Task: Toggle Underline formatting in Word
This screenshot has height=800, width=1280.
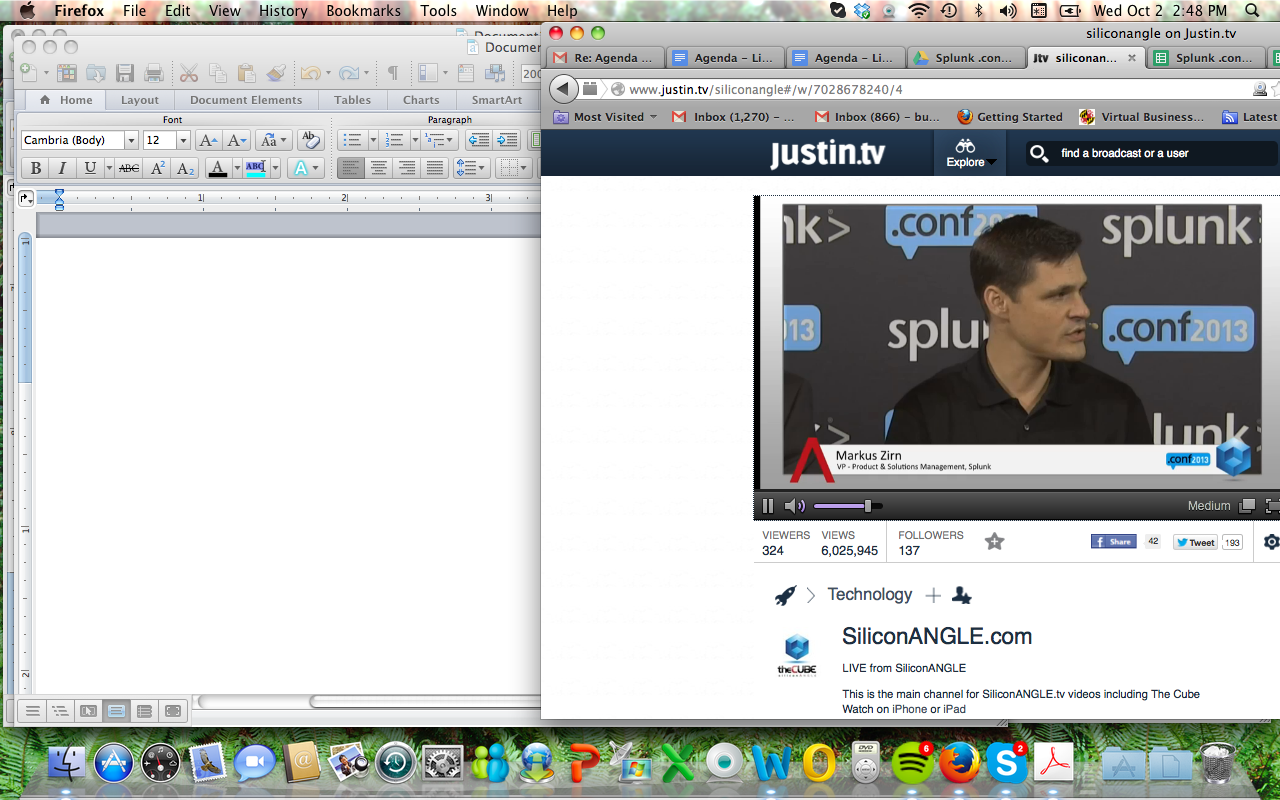Action: click(x=90, y=168)
